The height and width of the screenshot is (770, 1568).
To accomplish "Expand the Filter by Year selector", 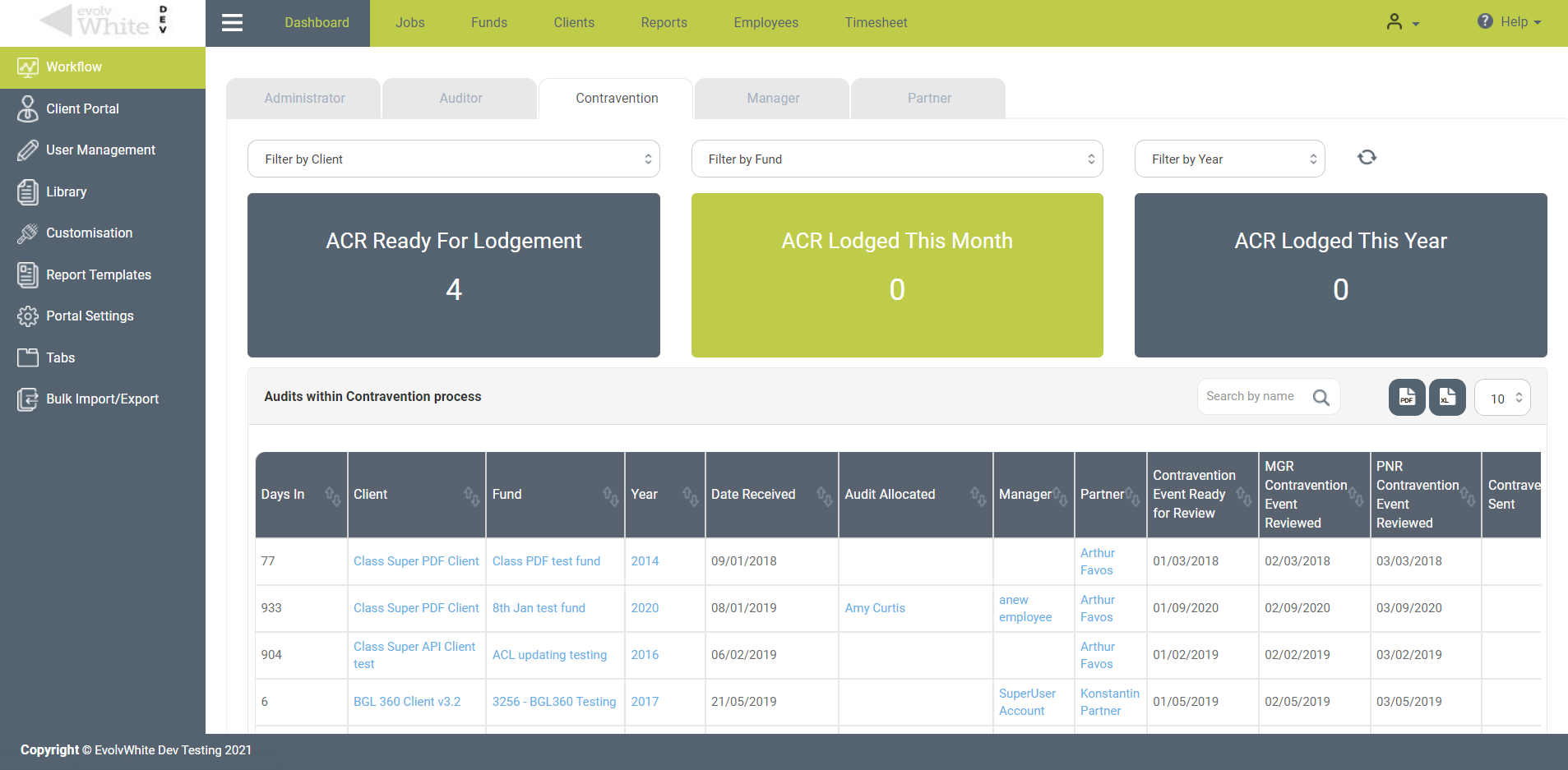I will [x=1228, y=158].
